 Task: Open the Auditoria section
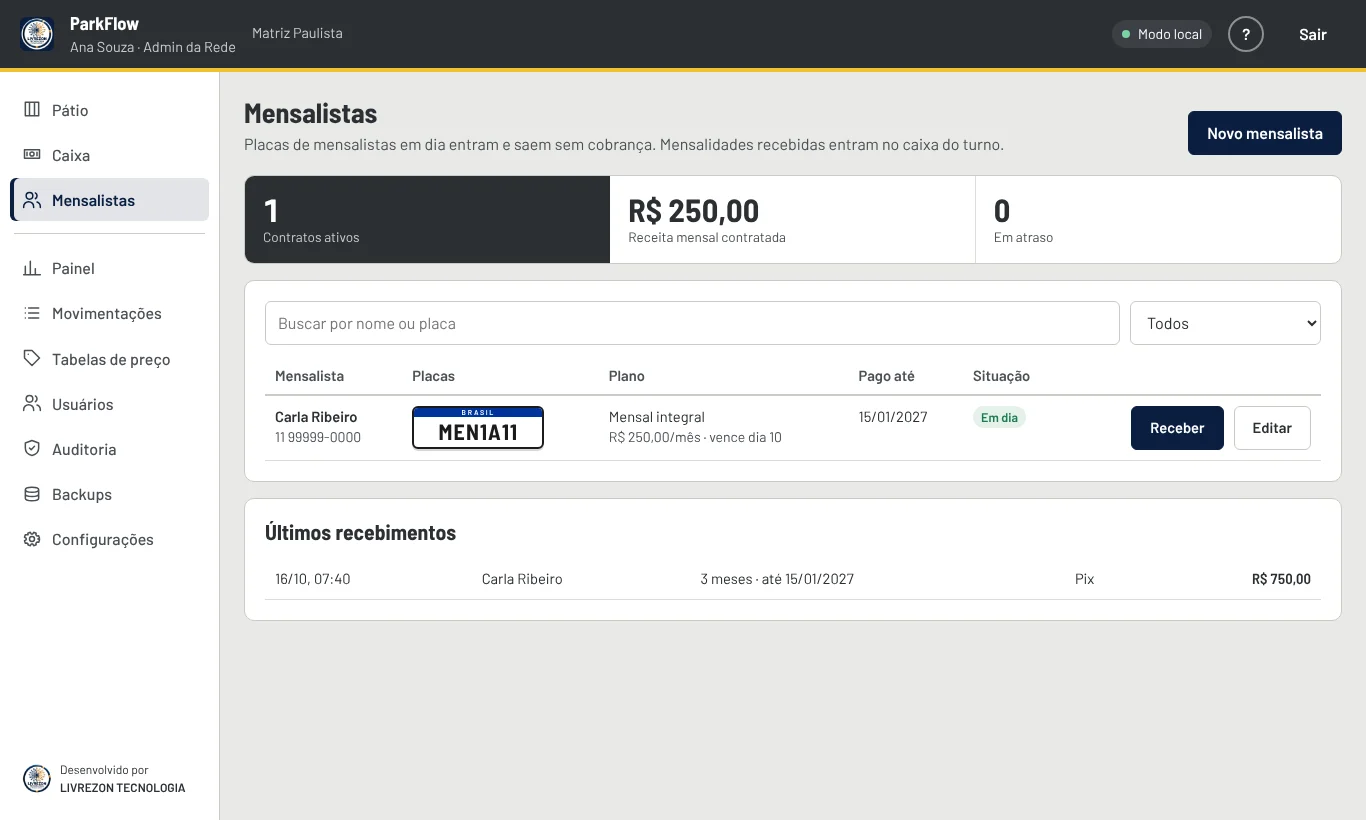tap(110, 449)
